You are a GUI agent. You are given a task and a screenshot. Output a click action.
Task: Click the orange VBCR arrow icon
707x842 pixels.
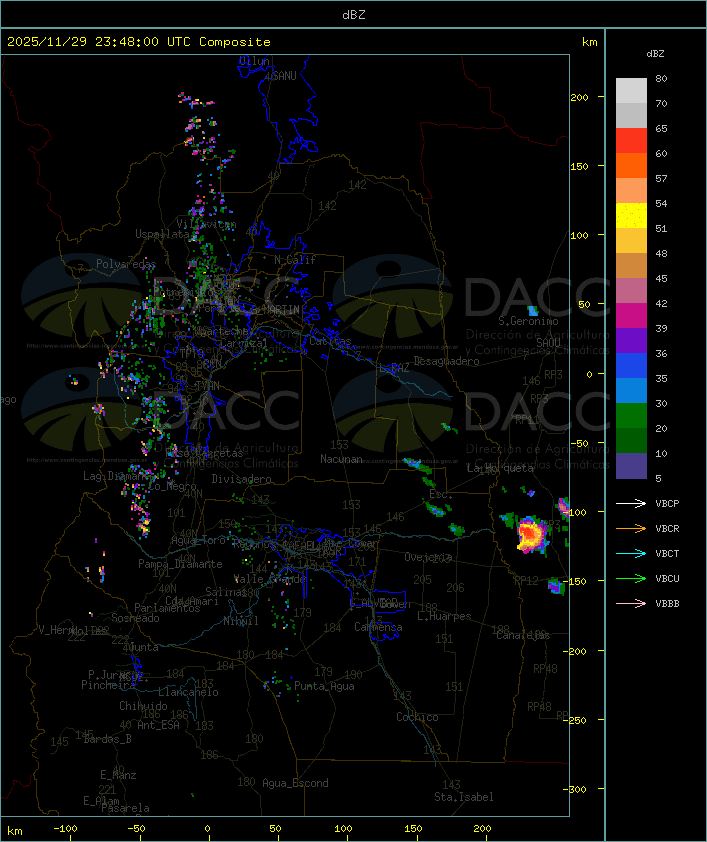pyautogui.click(x=631, y=528)
